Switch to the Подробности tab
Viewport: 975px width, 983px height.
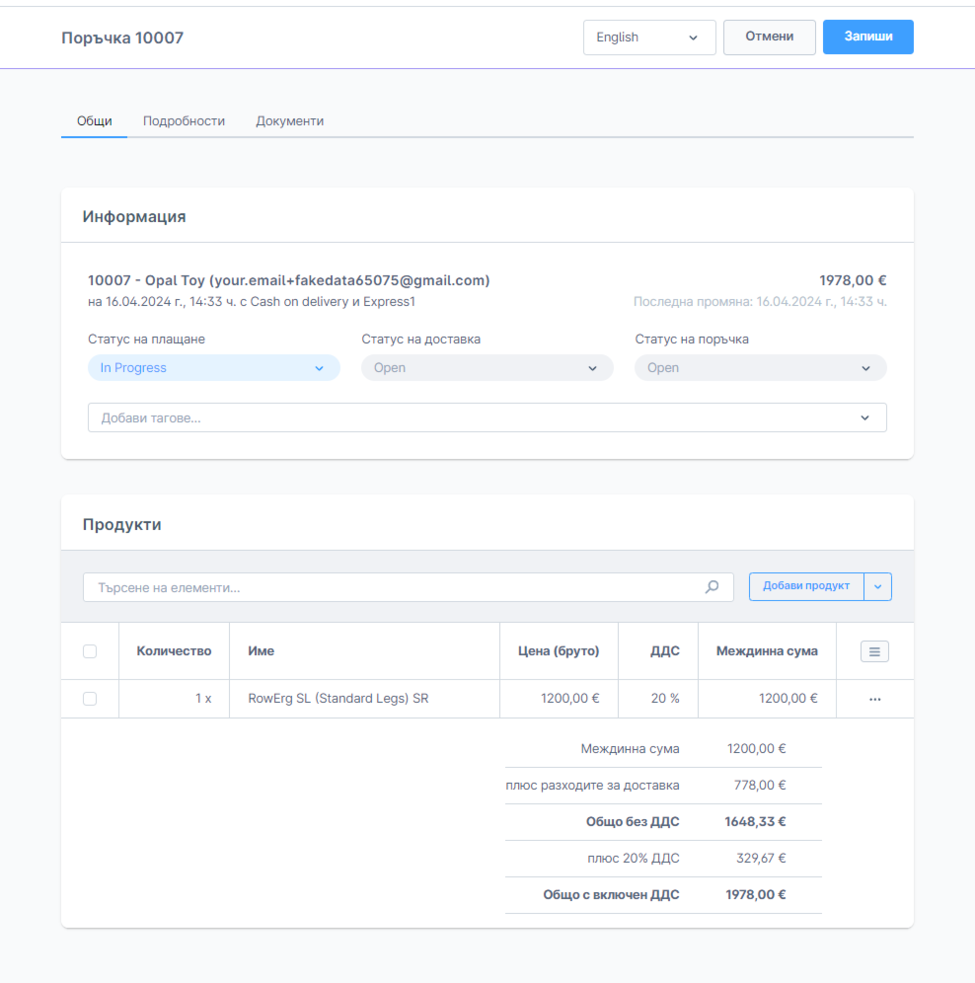coord(184,121)
